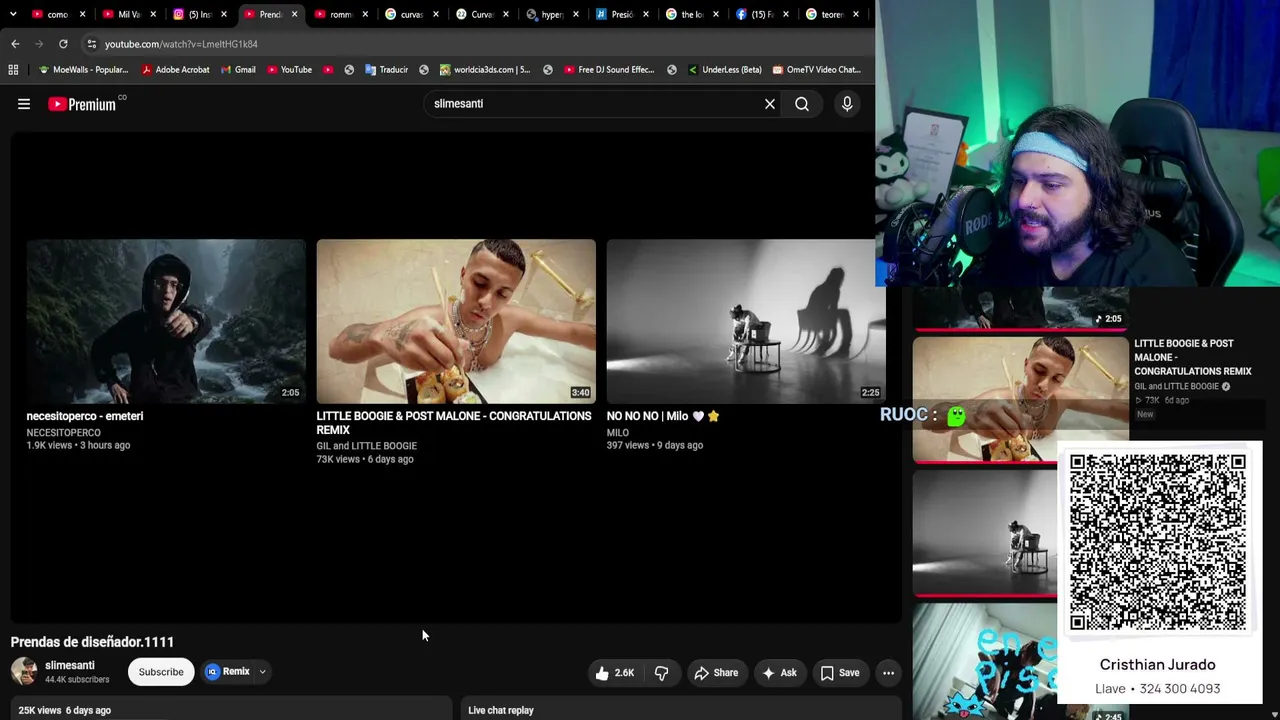Open worldcia3ds.com bookmark
Viewport: 1280px width, 720px height.
pyautogui.click(x=485, y=70)
